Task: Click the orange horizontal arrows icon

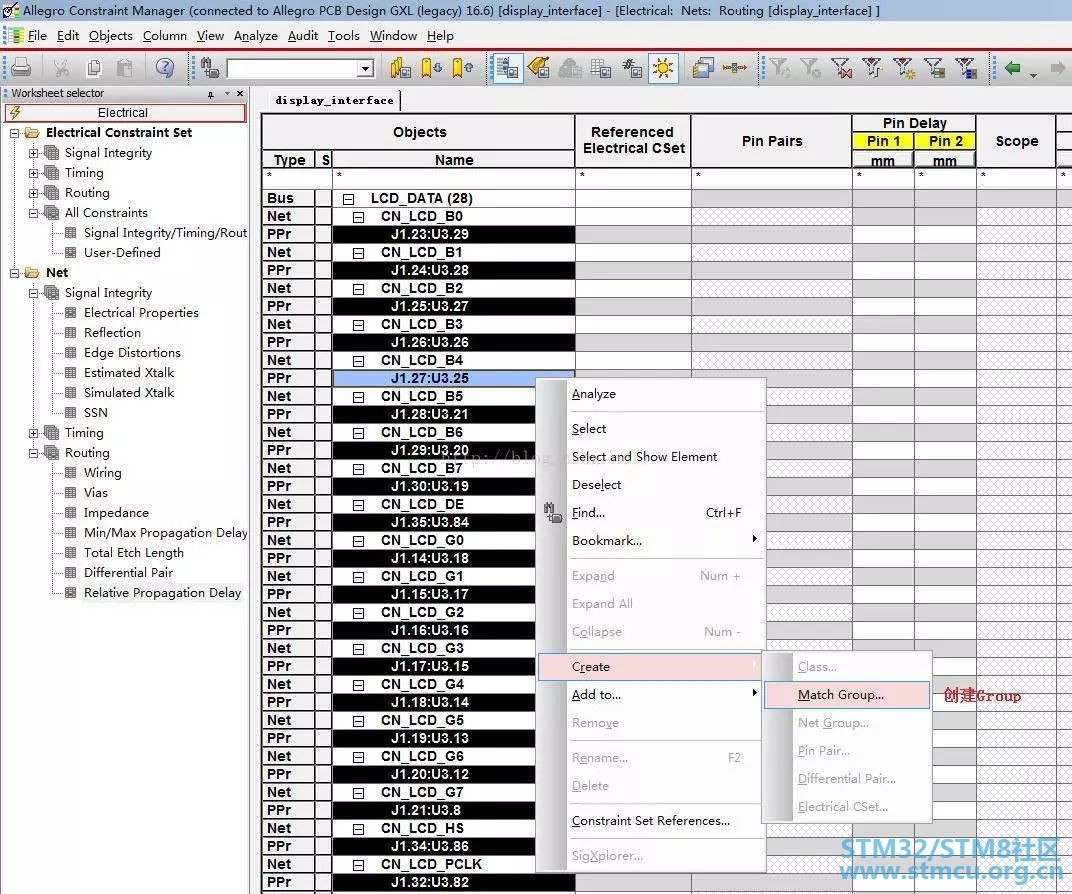Action: pos(735,68)
